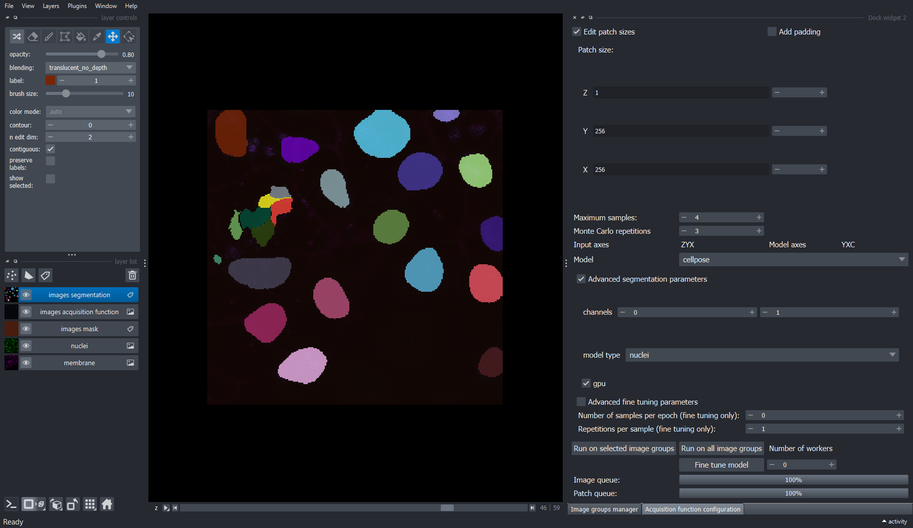Adjust the opacity slider
Screen dimensions: 913x528
tap(82, 54)
